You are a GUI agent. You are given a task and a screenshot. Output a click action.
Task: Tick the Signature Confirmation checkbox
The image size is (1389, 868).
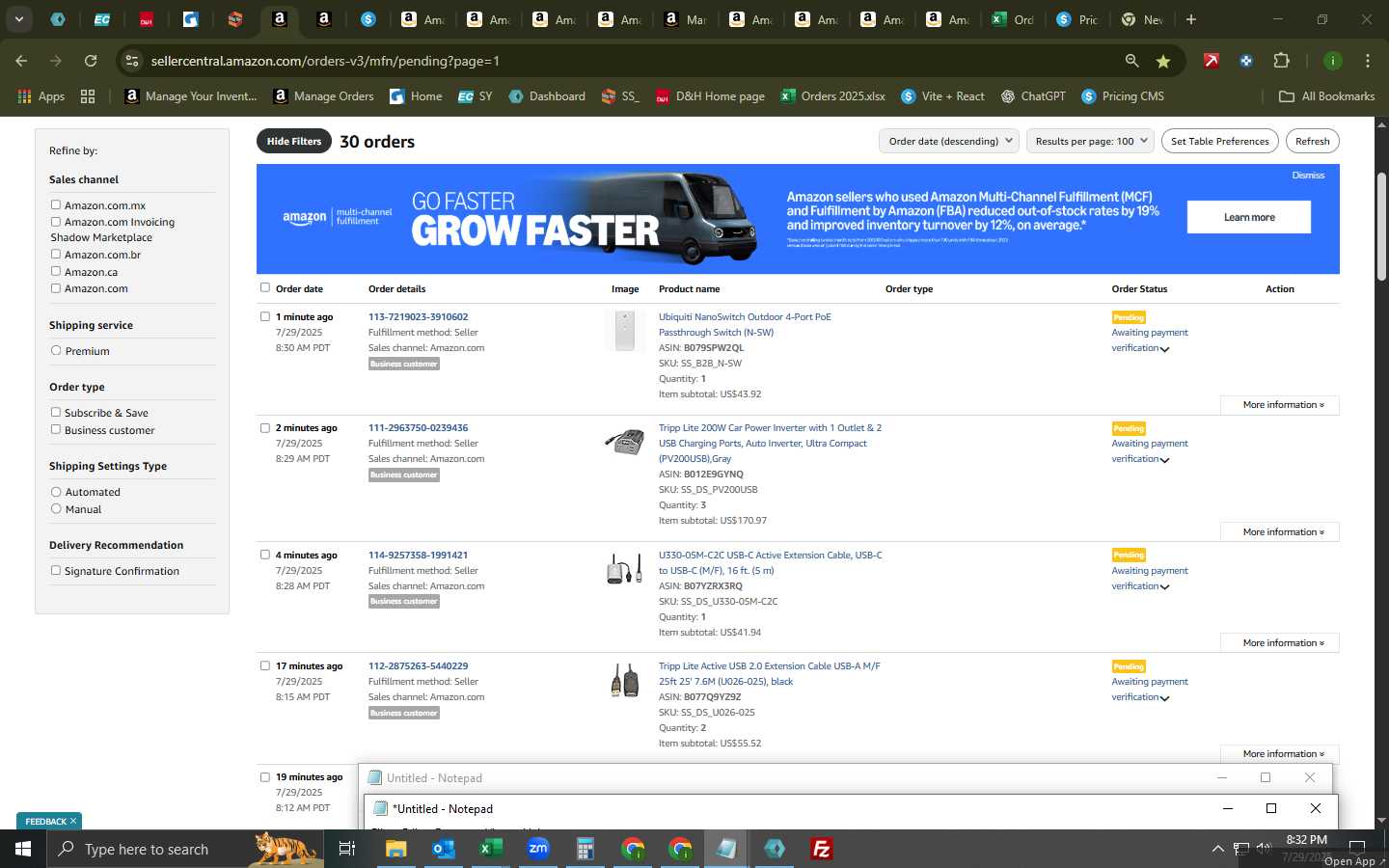click(x=56, y=570)
